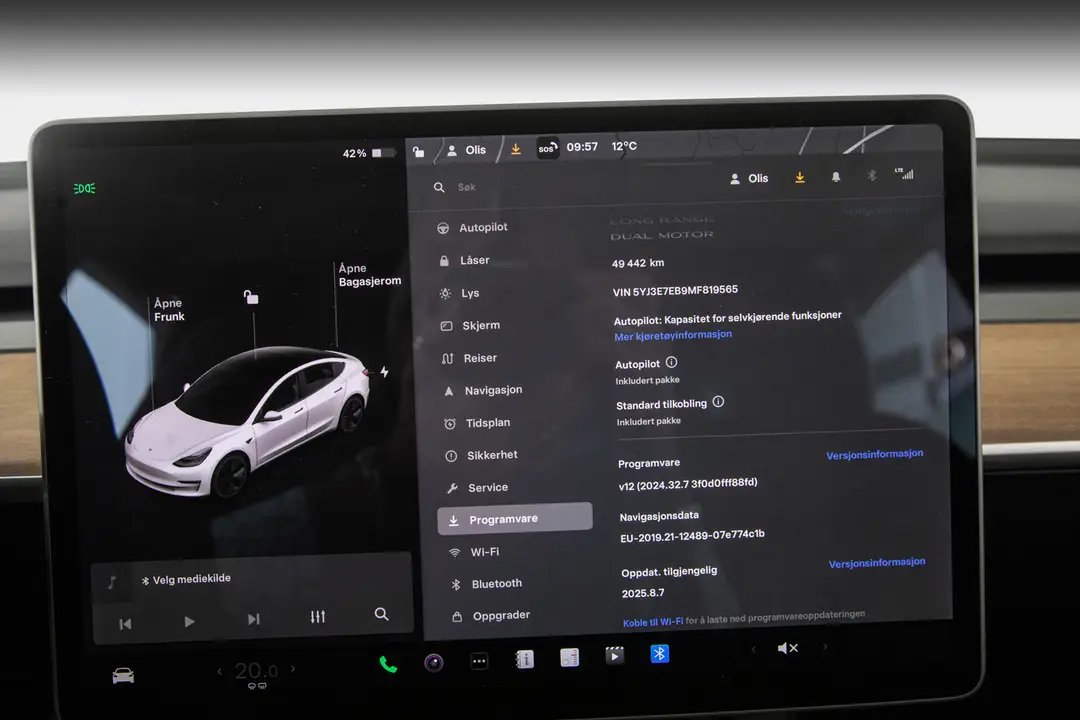1080x720 pixels.
Task: Lower volume with left chevron
Action: (x=754, y=649)
